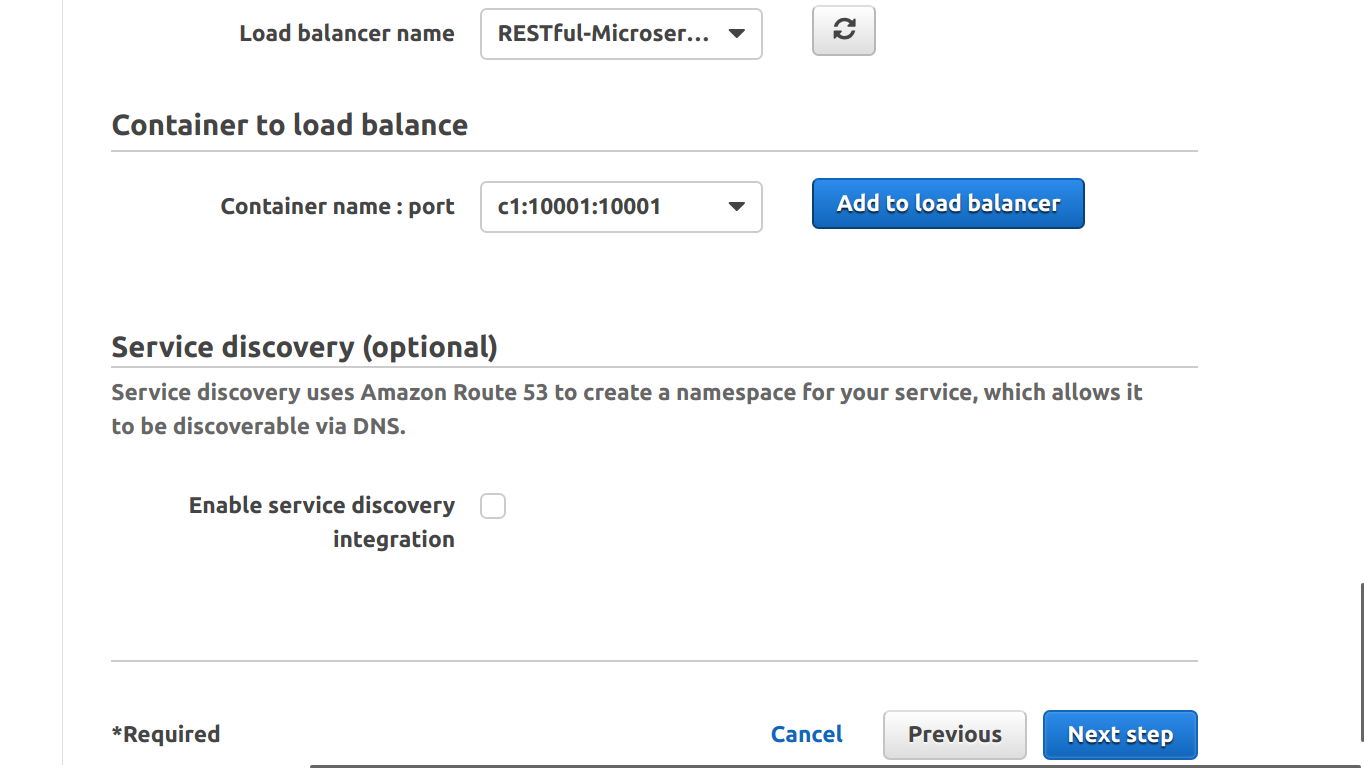
Task: Click the Load balancer name label
Action: click(x=347, y=34)
